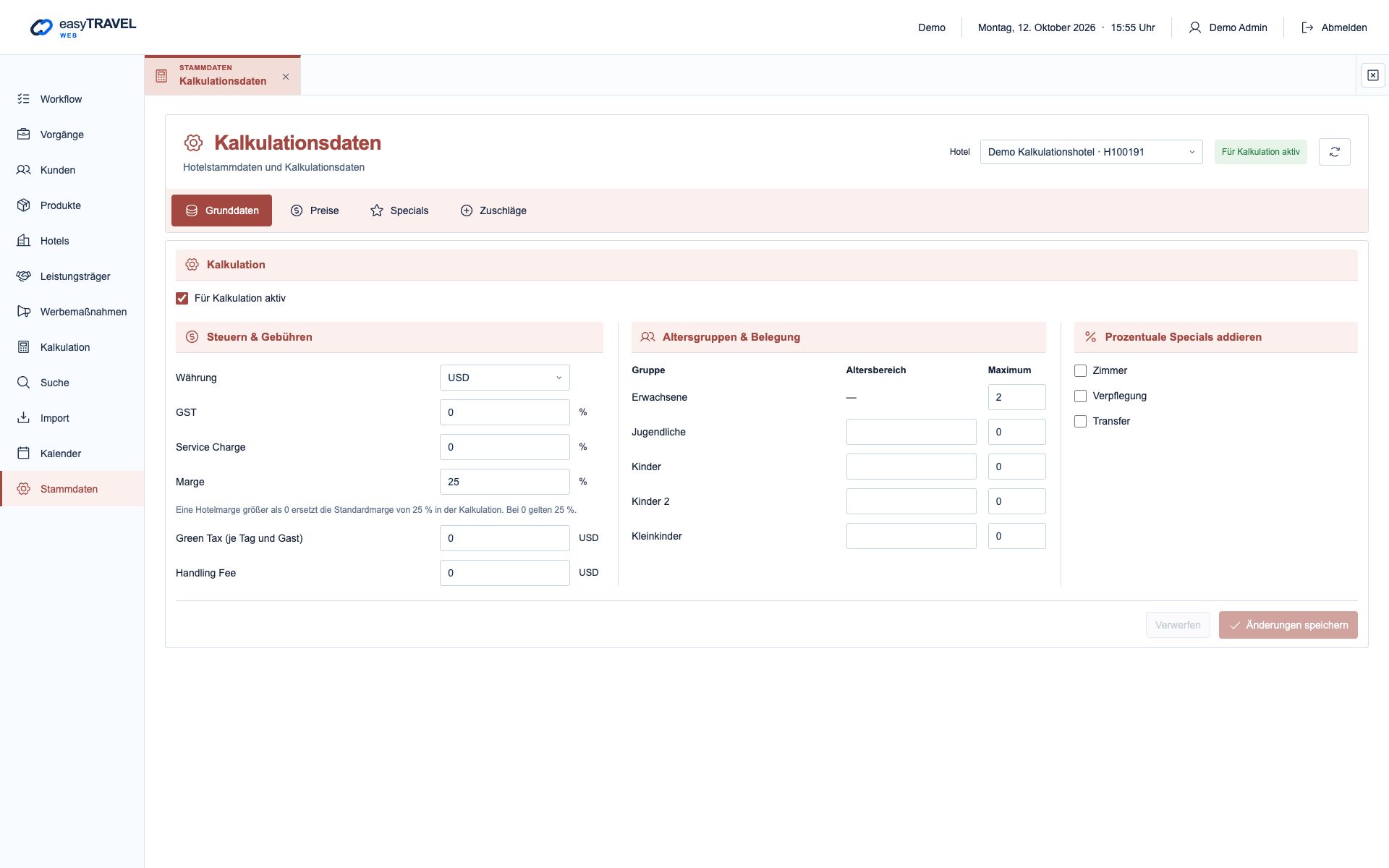Uncheck Für Kalkulation aktiv checkbox
The image size is (1389, 868).
point(182,298)
